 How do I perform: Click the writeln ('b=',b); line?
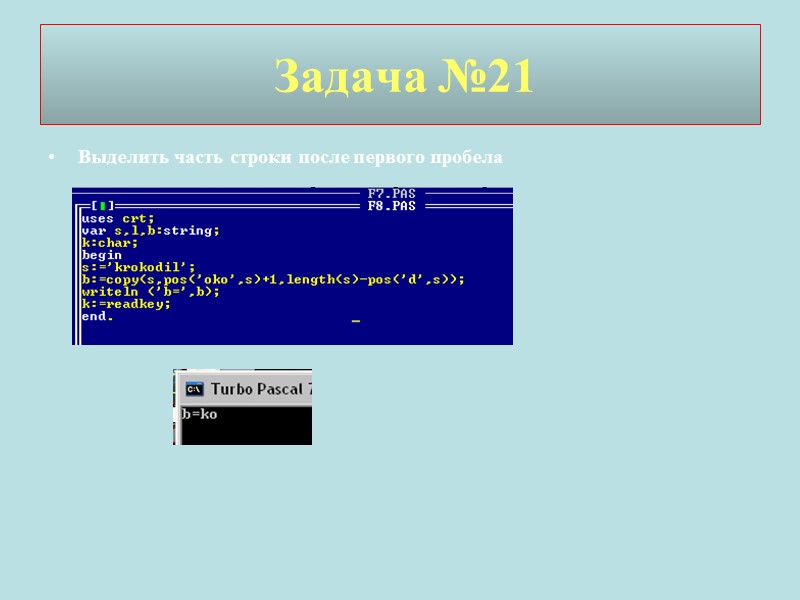coord(151,292)
